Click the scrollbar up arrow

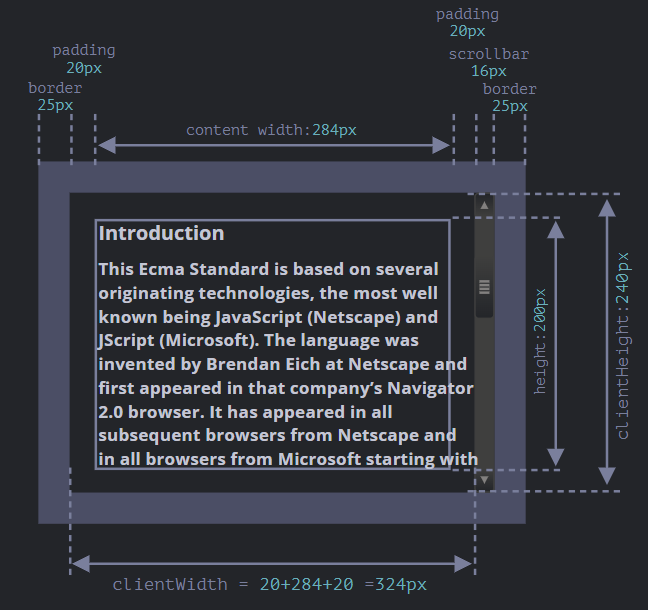(x=485, y=205)
